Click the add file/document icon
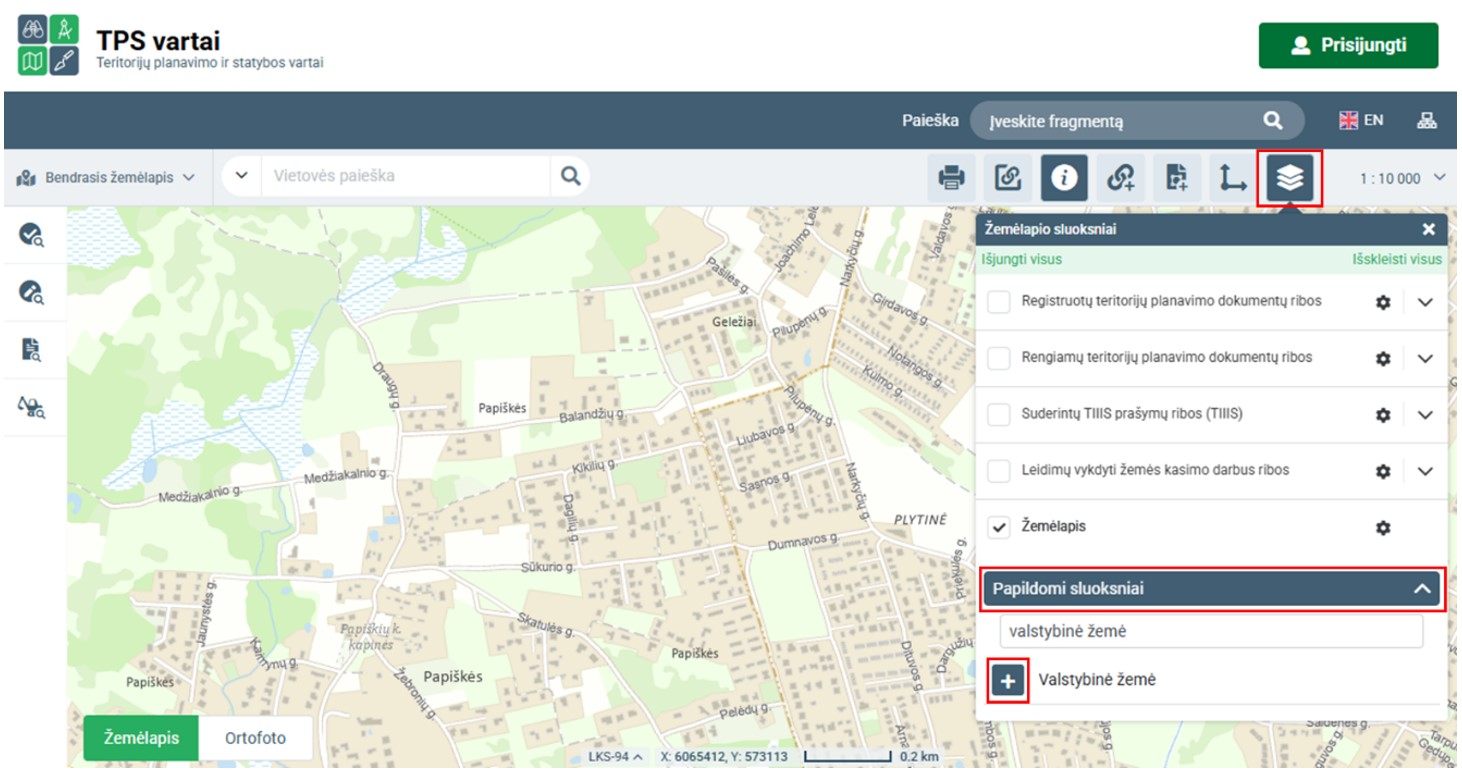The height and width of the screenshot is (777, 1462). point(1176,179)
